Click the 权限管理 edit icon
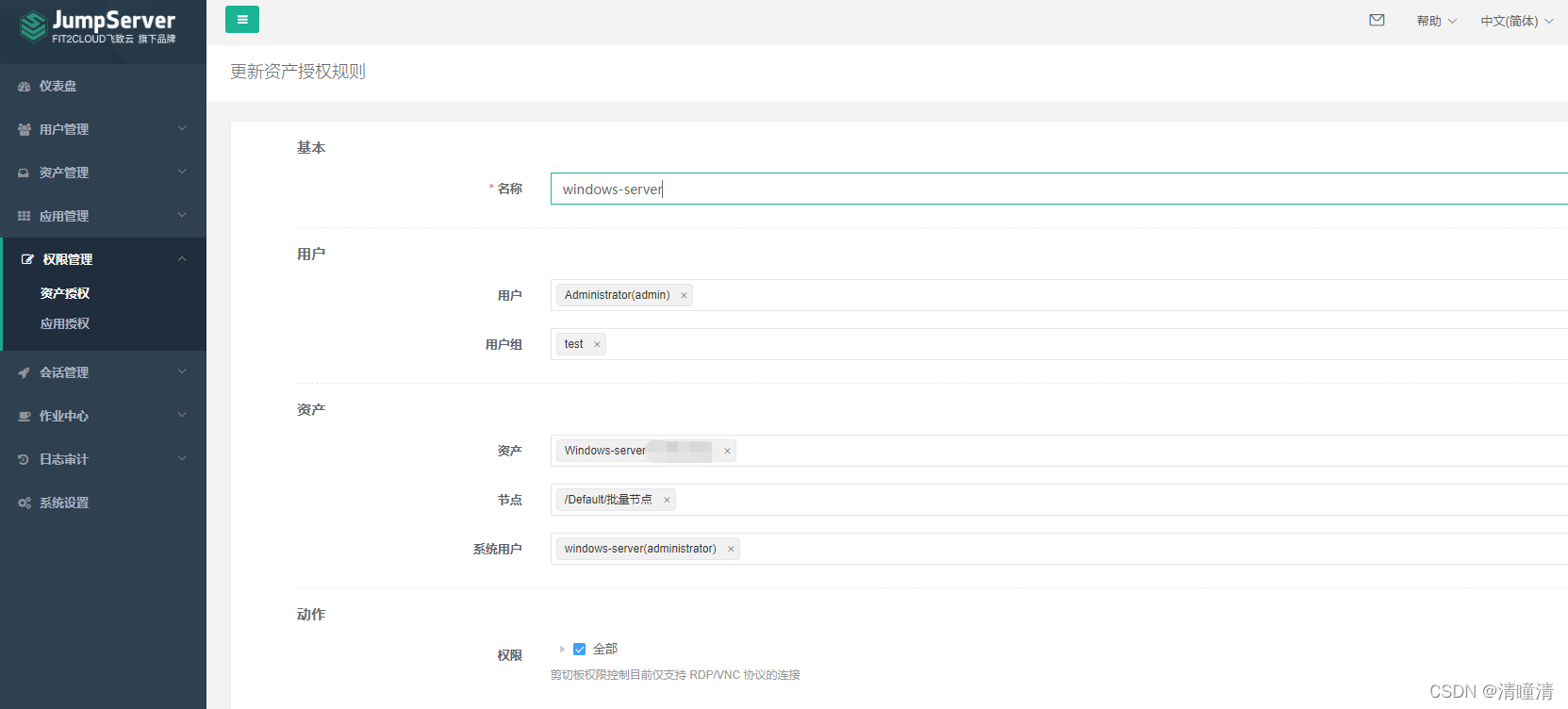The height and width of the screenshot is (709, 1568). 27,259
